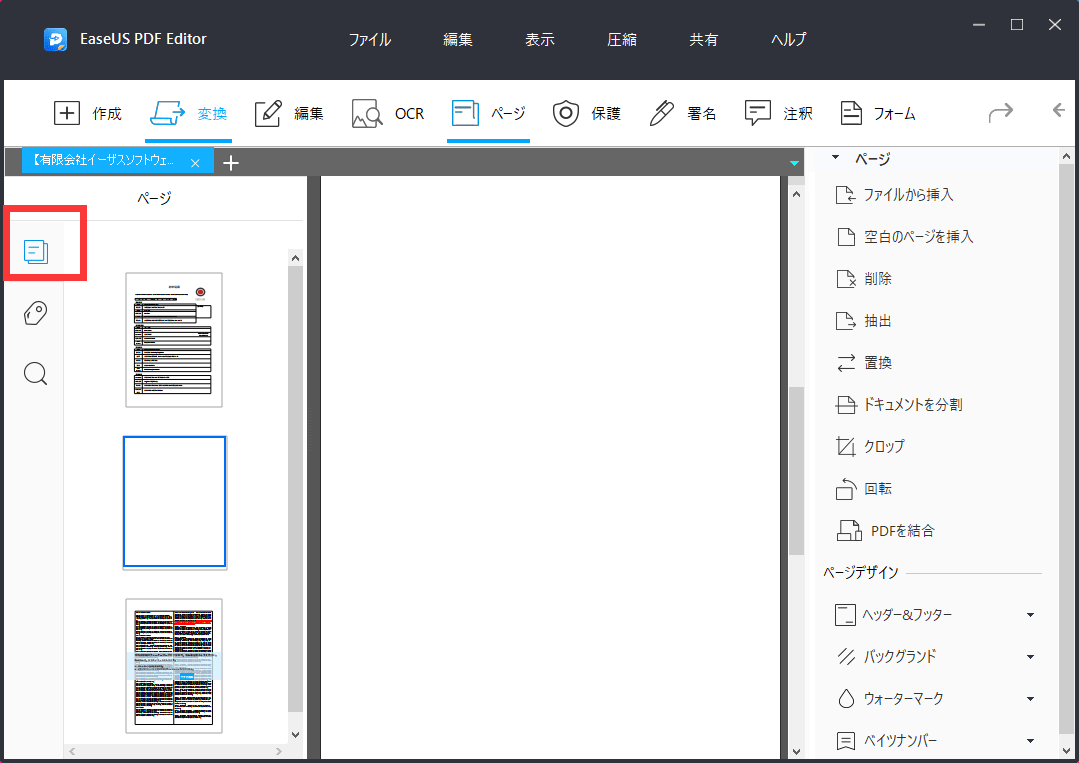
Task: Show the page thumbnails sidebar panel
Action: coord(36,251)
